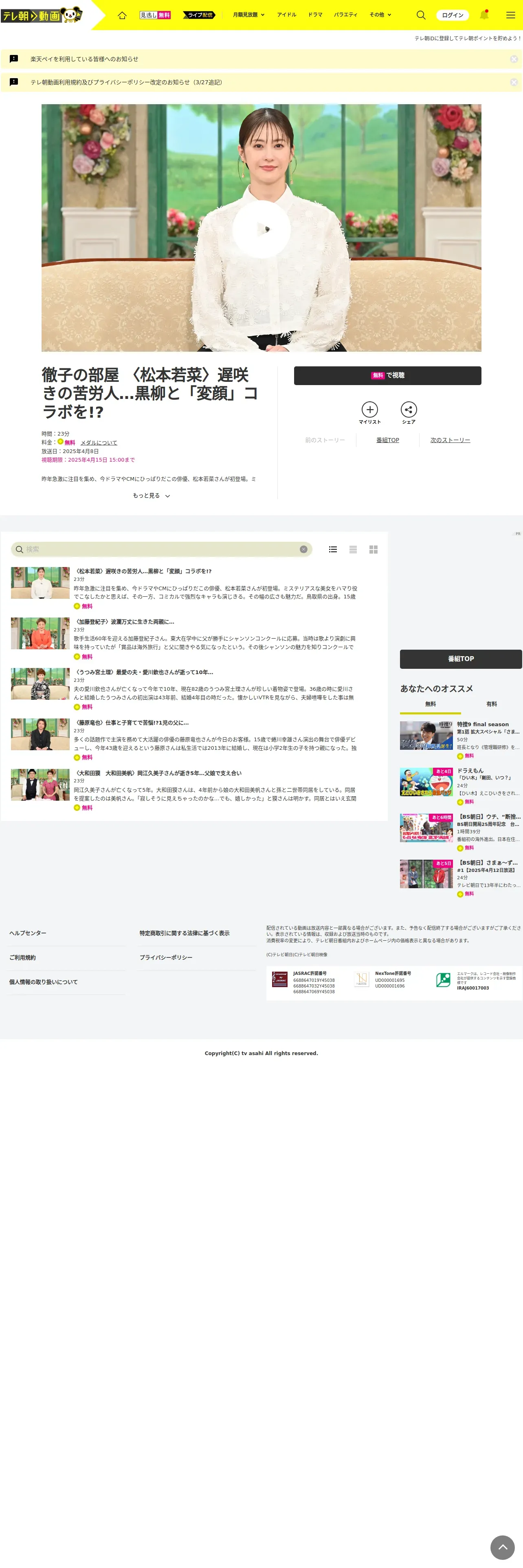Switch to grid view

click(373, 549)
